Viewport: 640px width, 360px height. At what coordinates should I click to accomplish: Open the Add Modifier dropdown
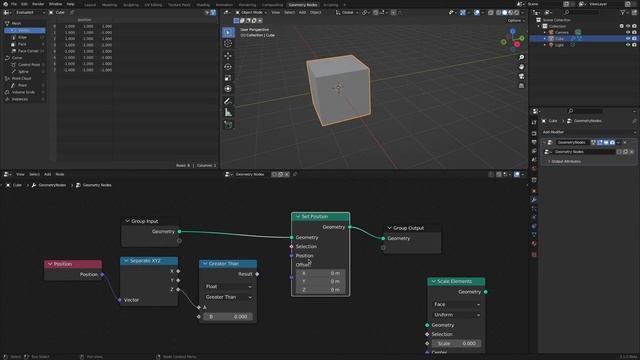point(589,132)
